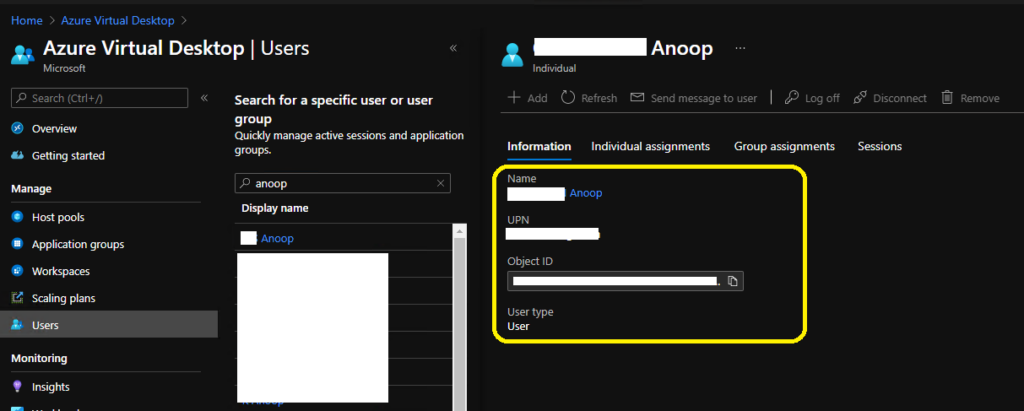The height and width of the screenshot is (411, 1024).
Task: Collapse the Users blade double chevron
Action: pos(453,48)
